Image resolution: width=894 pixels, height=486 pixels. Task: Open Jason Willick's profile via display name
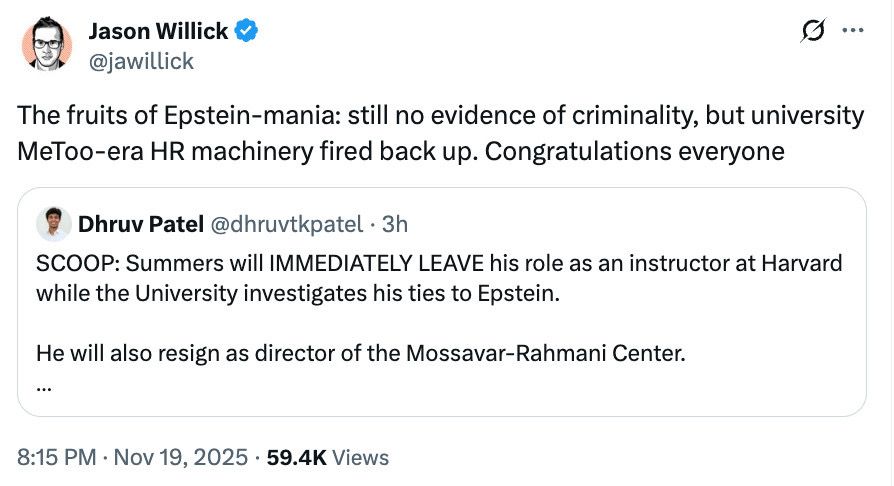tap(159, 32)
